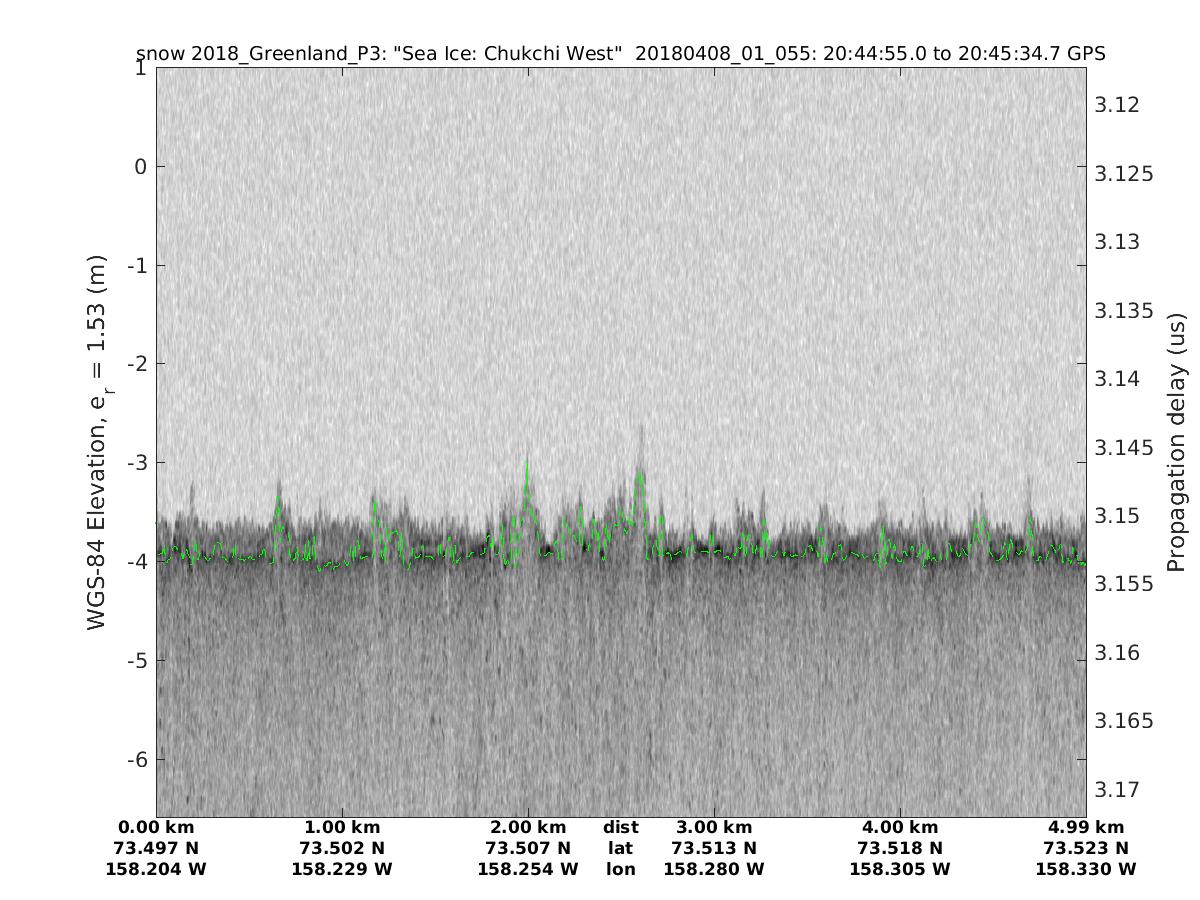Click the "73.513 N" latitude label
This screenshot has width=1200, height=900.
[x=714, y=848]
